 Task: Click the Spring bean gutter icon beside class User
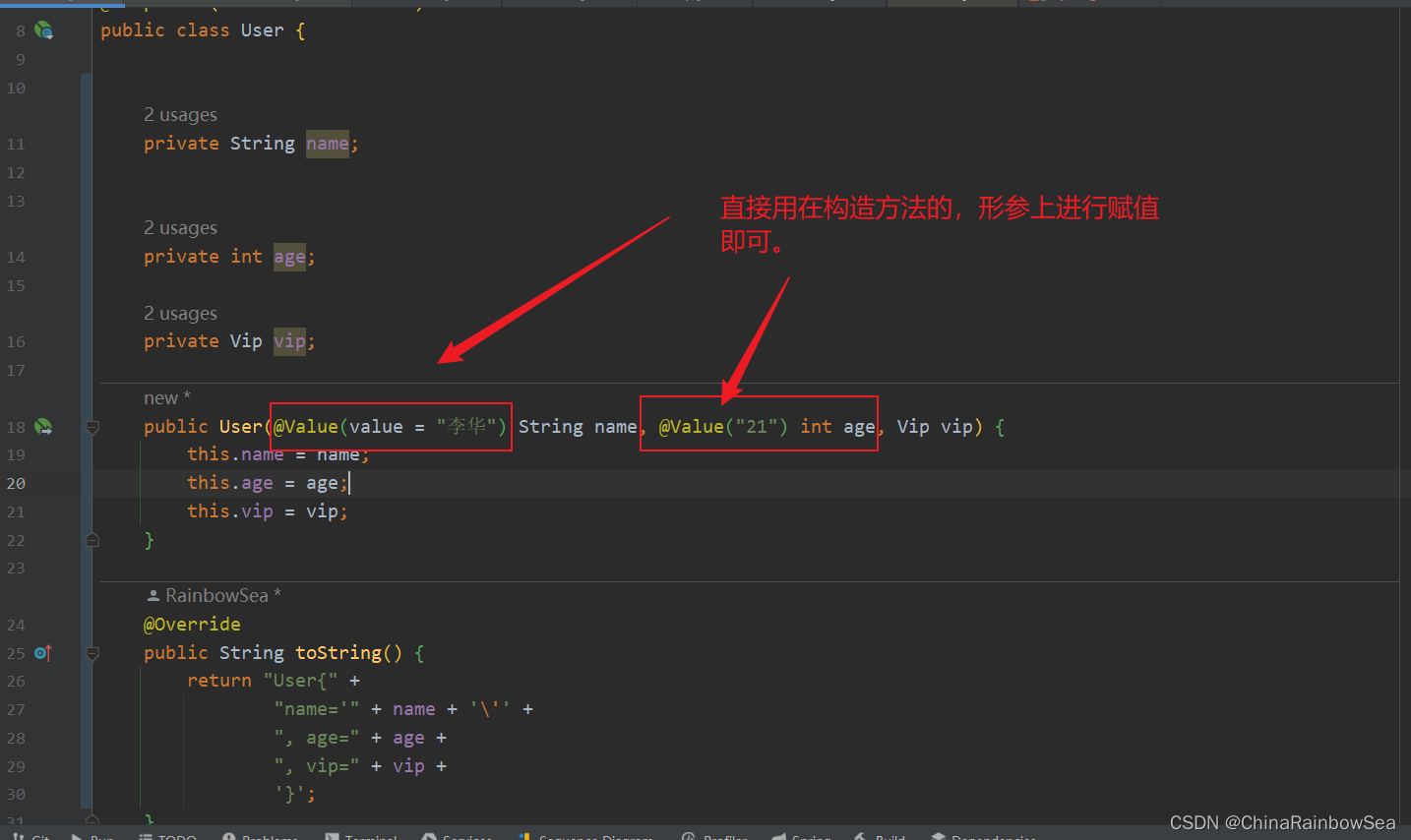tap(43, 30)
